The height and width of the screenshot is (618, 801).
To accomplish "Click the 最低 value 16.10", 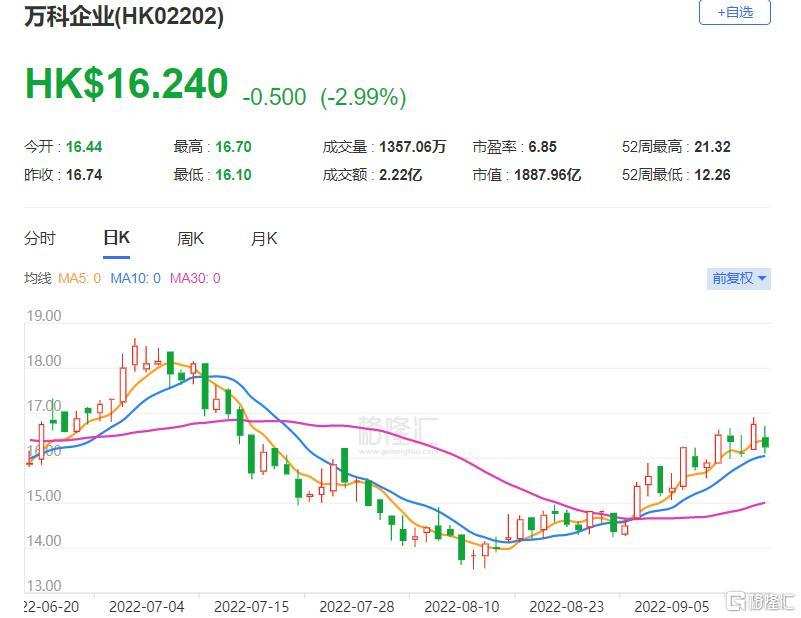I will pyautogui.click(x=233, y=175).
